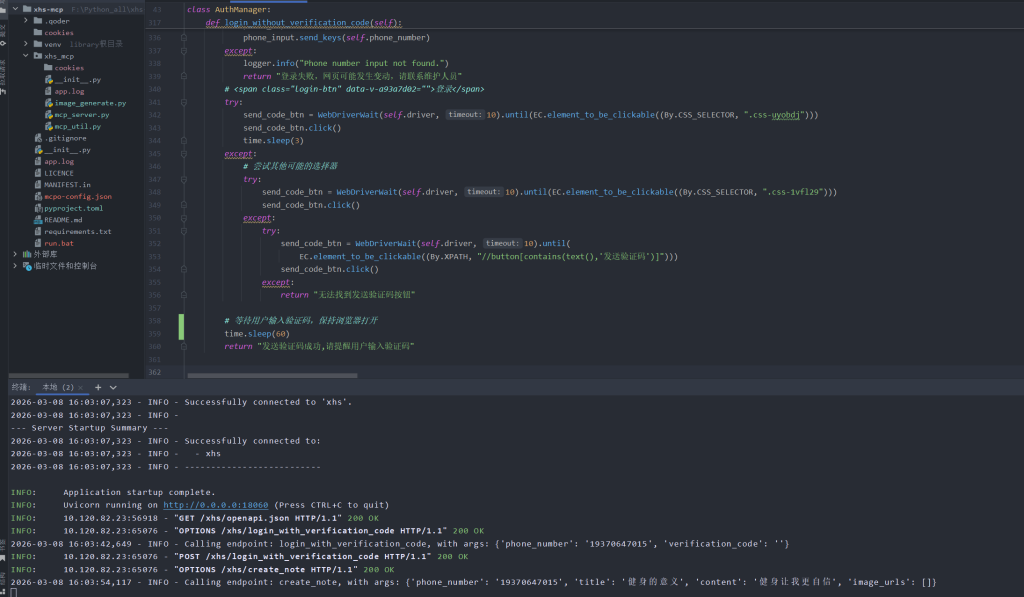
Task: Click the external libraries icon in tree
Action: coord(26,254)
